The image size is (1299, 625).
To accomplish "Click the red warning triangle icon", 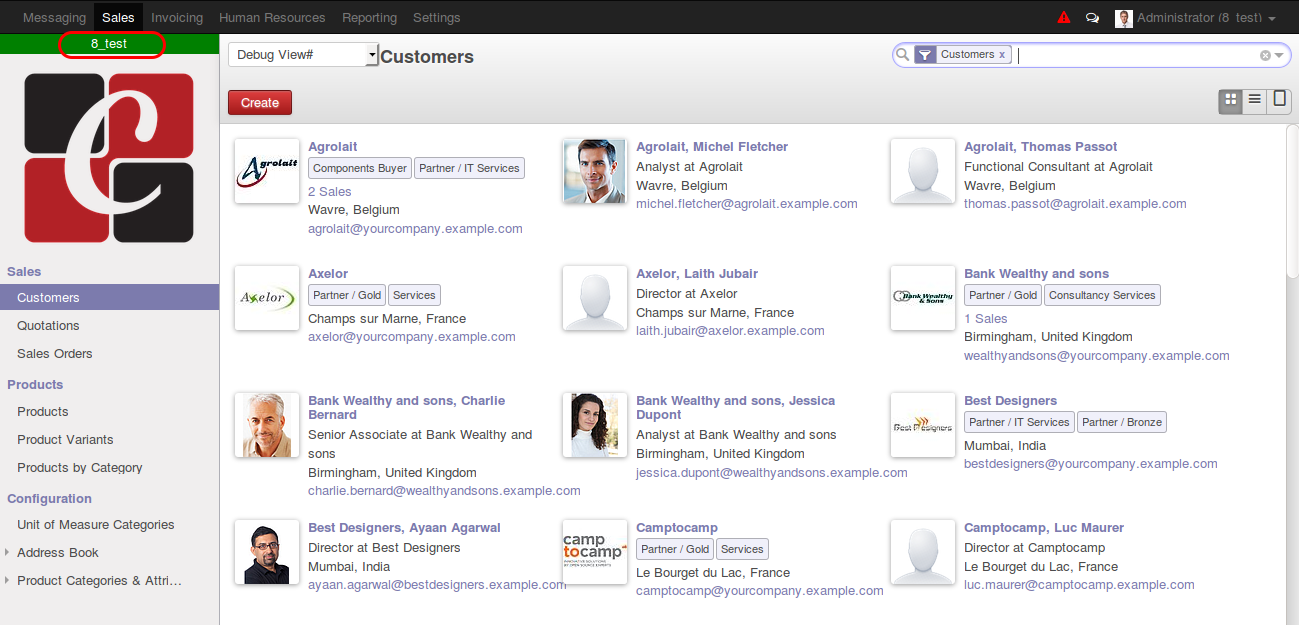I will (1063, 17).
